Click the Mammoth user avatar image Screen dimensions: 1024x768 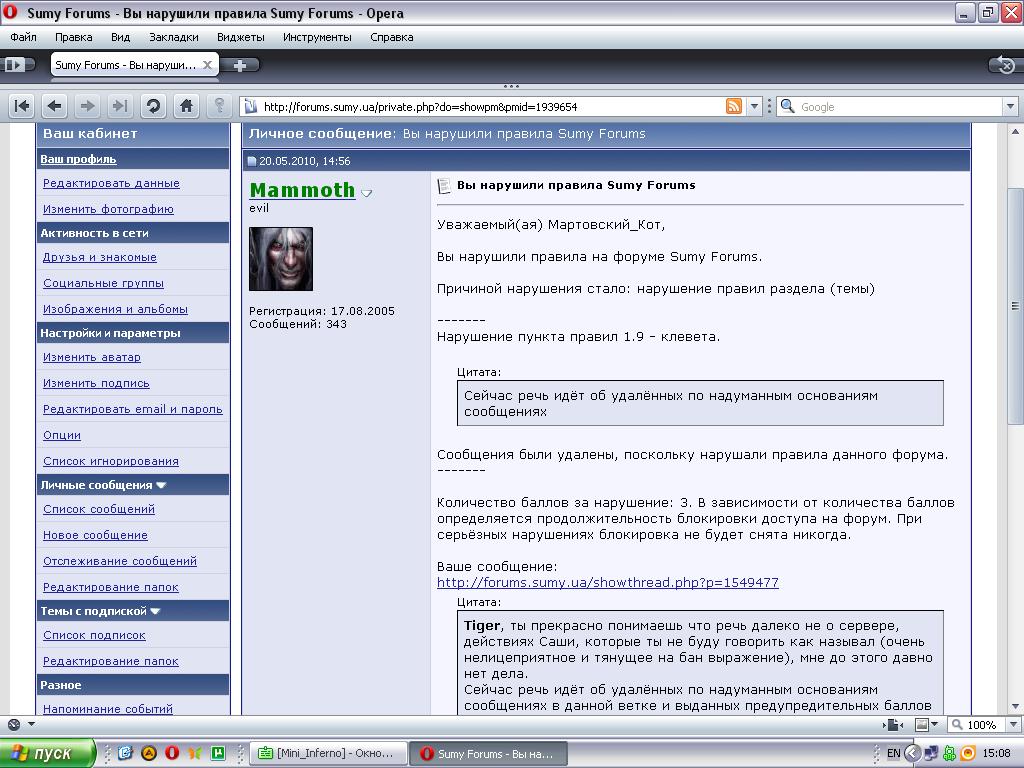pyautogui.click(x=280, y=259)
